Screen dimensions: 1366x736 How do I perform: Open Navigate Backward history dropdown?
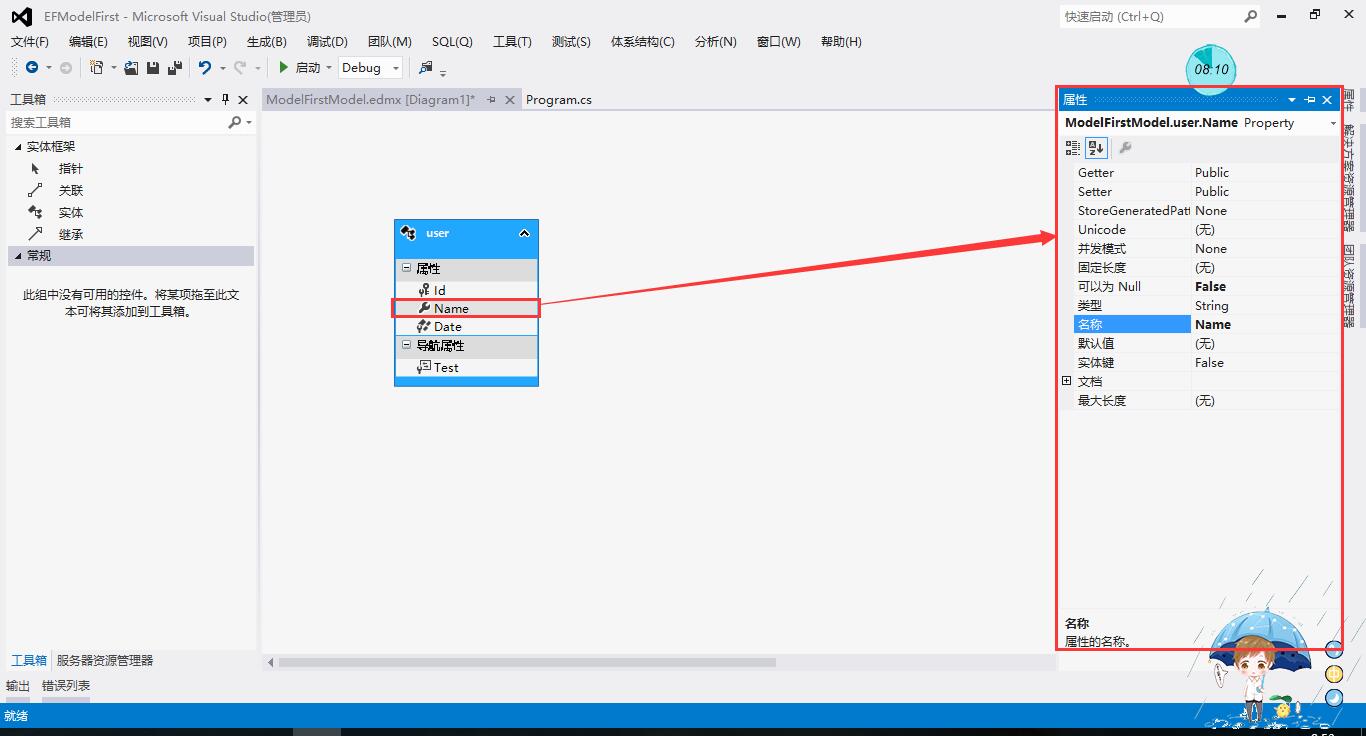47,68
